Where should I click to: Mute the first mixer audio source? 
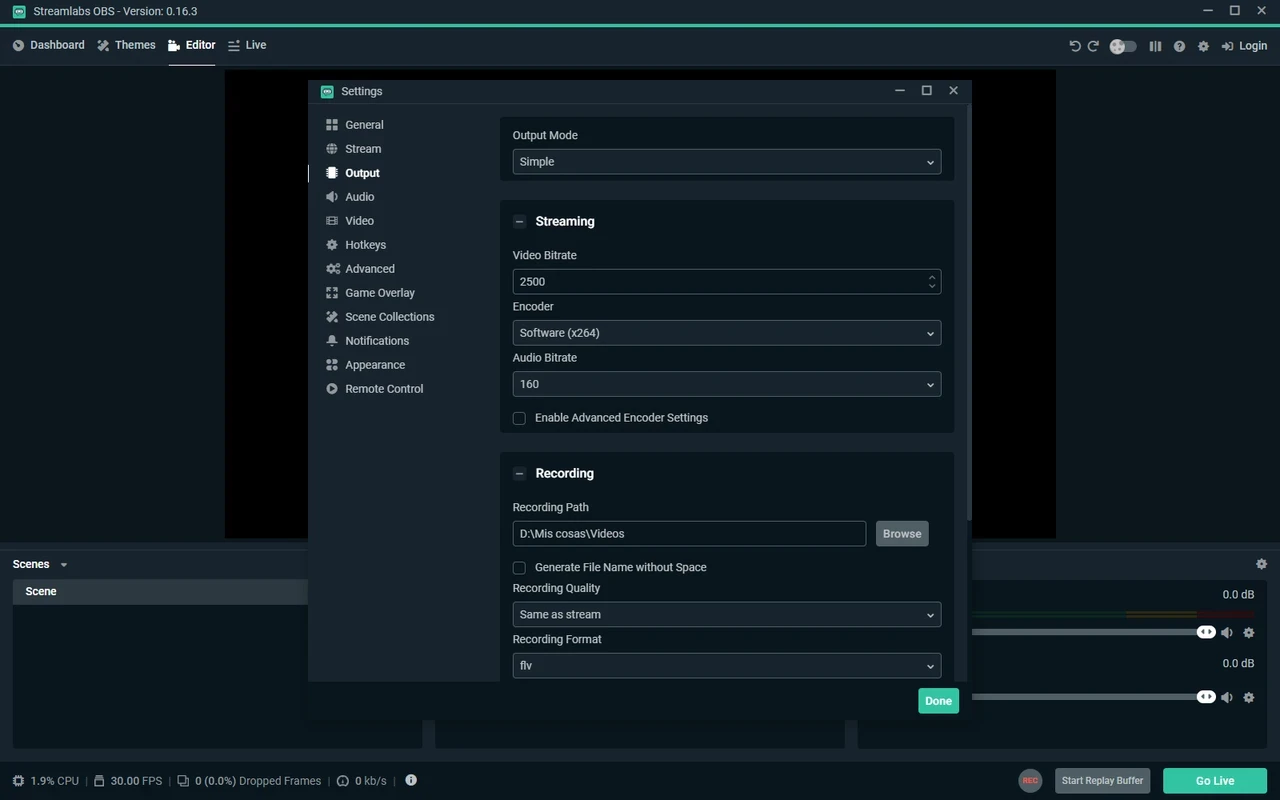pos(1227,632)
